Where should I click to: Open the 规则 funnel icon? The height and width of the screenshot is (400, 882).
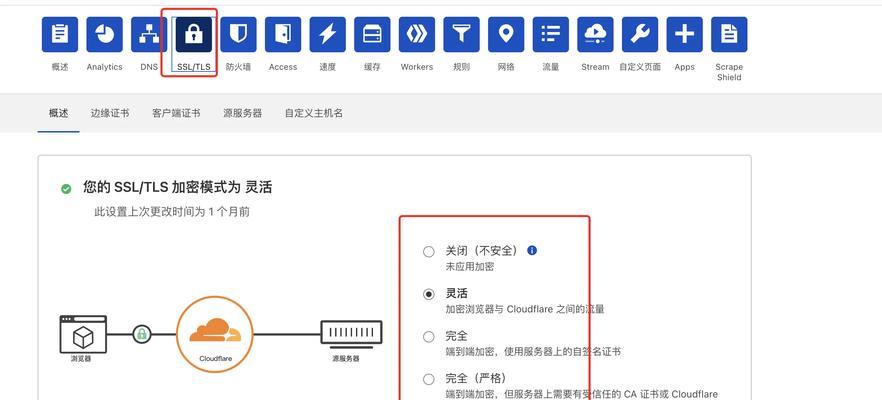(x=461, y=34)
